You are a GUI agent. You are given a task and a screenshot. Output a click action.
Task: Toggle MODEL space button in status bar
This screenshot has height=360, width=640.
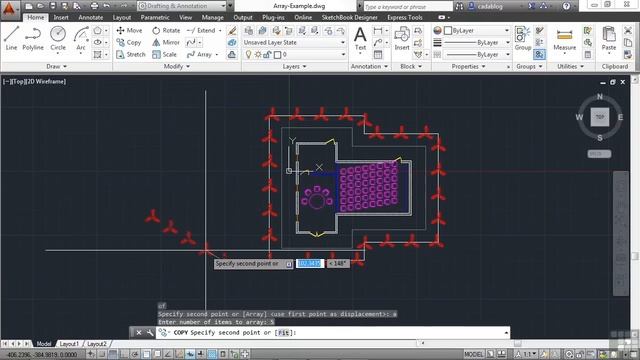[473, 354]
